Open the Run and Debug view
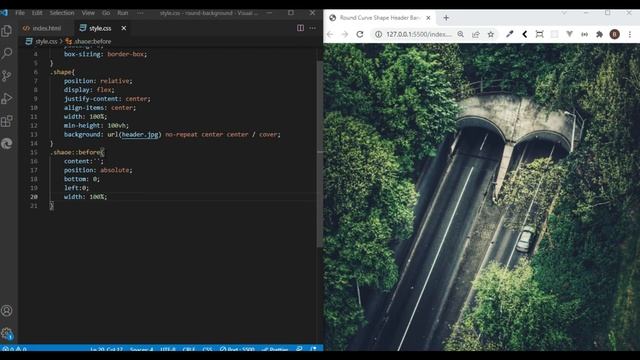This screenshot has width=640, height=360. coord(7,98)
